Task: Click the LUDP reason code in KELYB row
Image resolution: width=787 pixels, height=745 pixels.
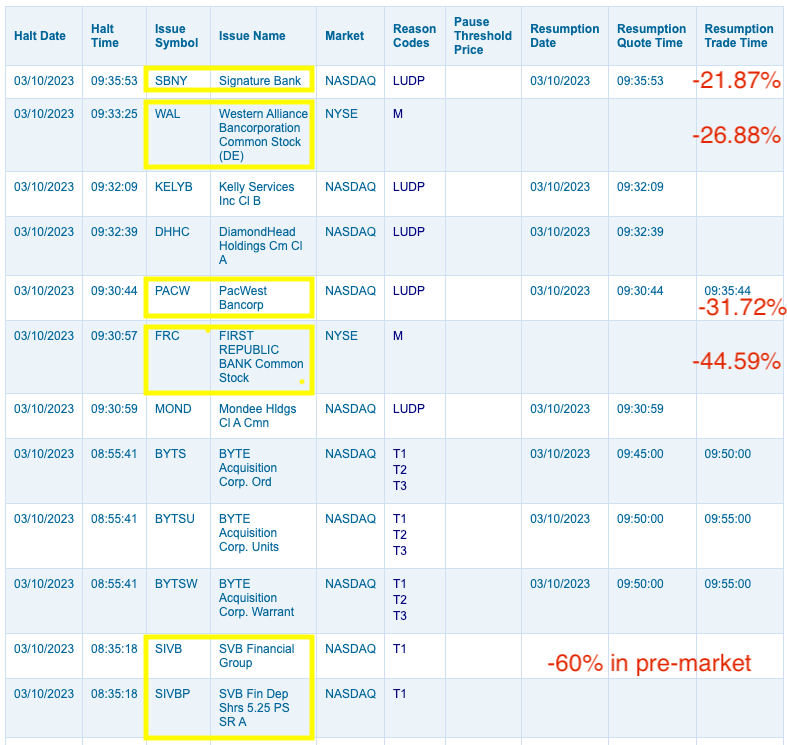Action: 409,187
